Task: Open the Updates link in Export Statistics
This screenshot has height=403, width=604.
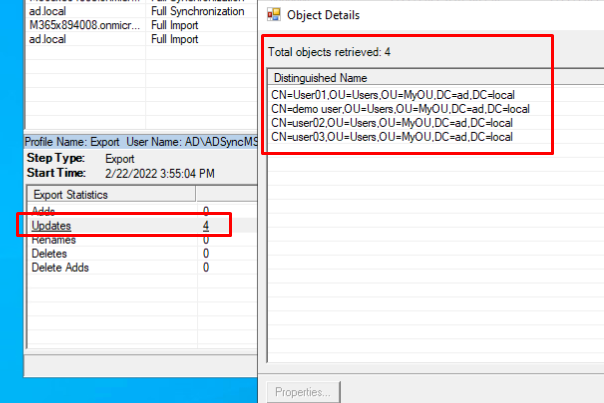Action: point(52,226)
